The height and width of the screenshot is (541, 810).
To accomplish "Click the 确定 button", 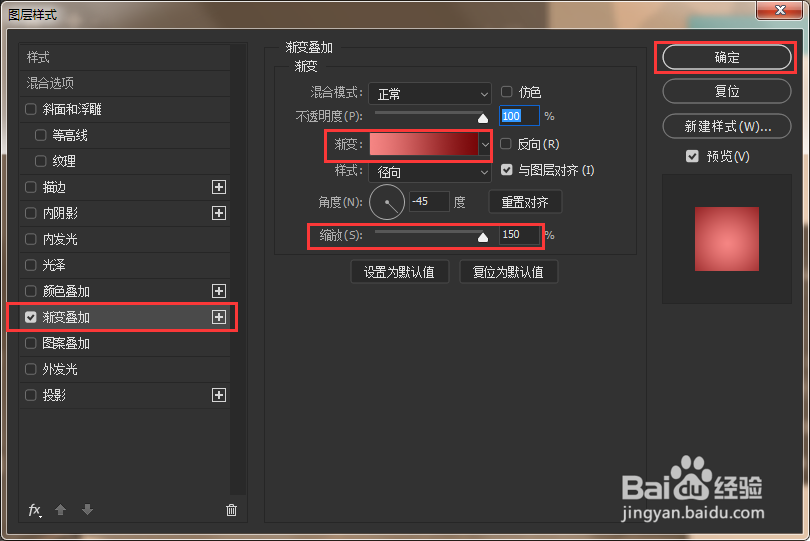I will [727, 57].
